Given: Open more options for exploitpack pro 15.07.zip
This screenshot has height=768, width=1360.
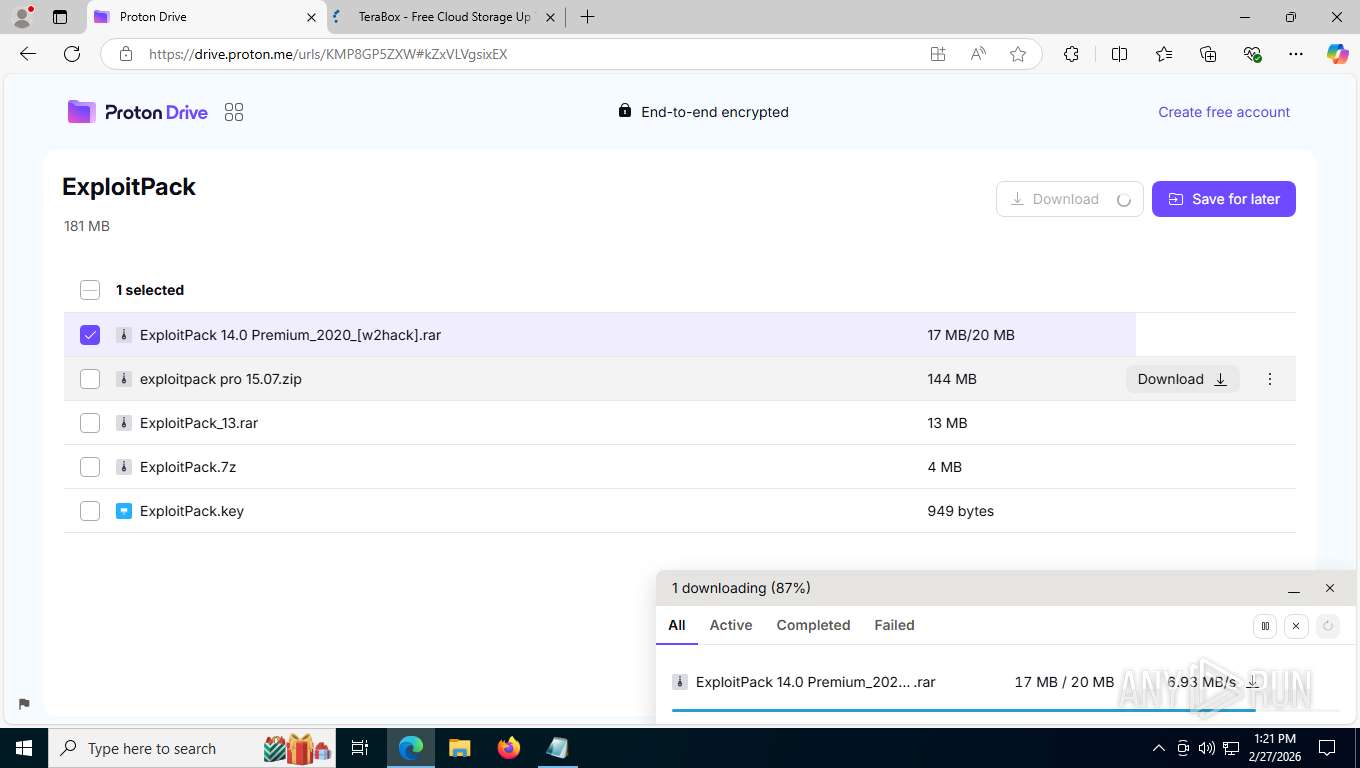Looking at the screenshot, I should [1270, 379].
